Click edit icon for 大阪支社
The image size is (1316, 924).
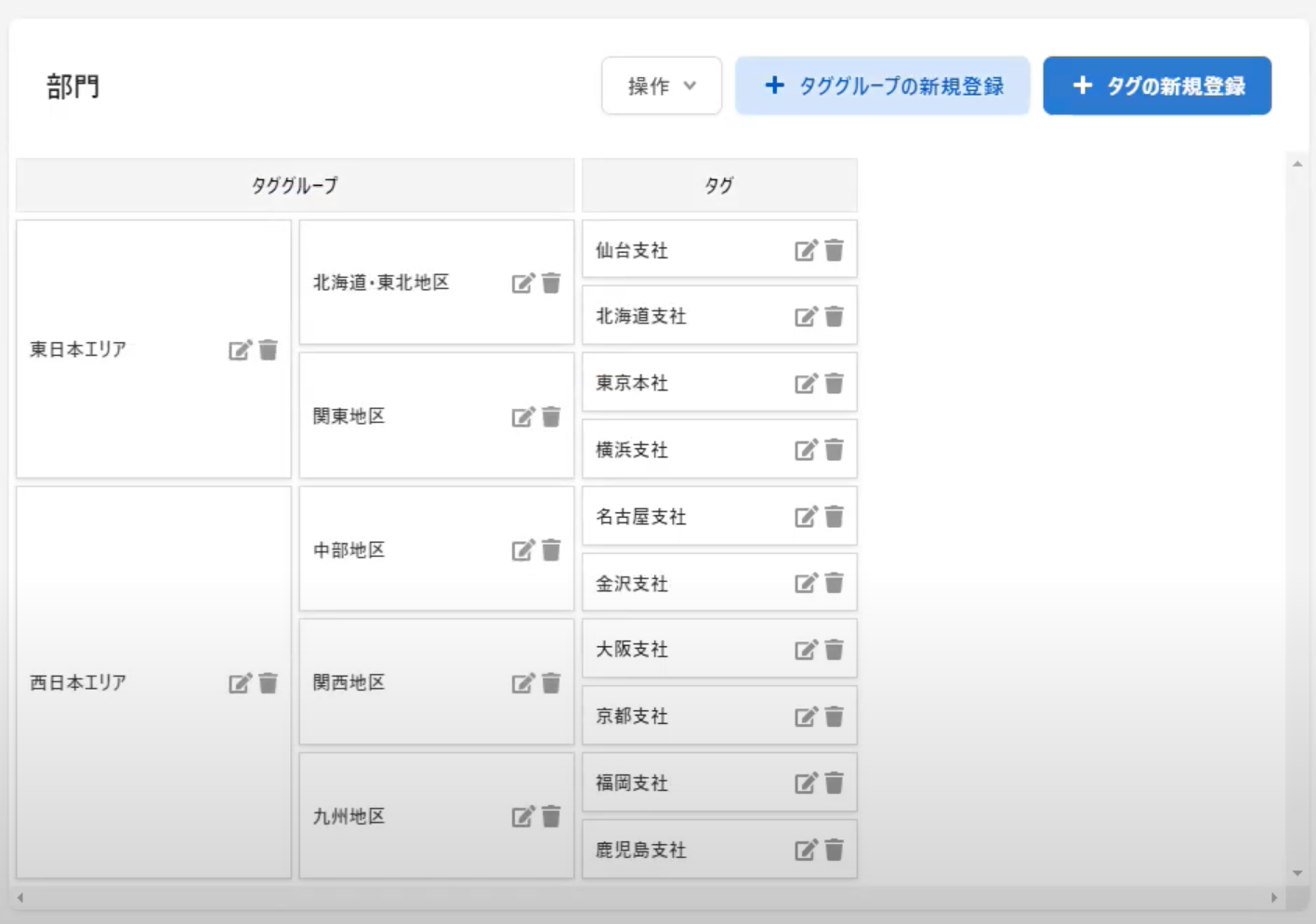point(805,650)
